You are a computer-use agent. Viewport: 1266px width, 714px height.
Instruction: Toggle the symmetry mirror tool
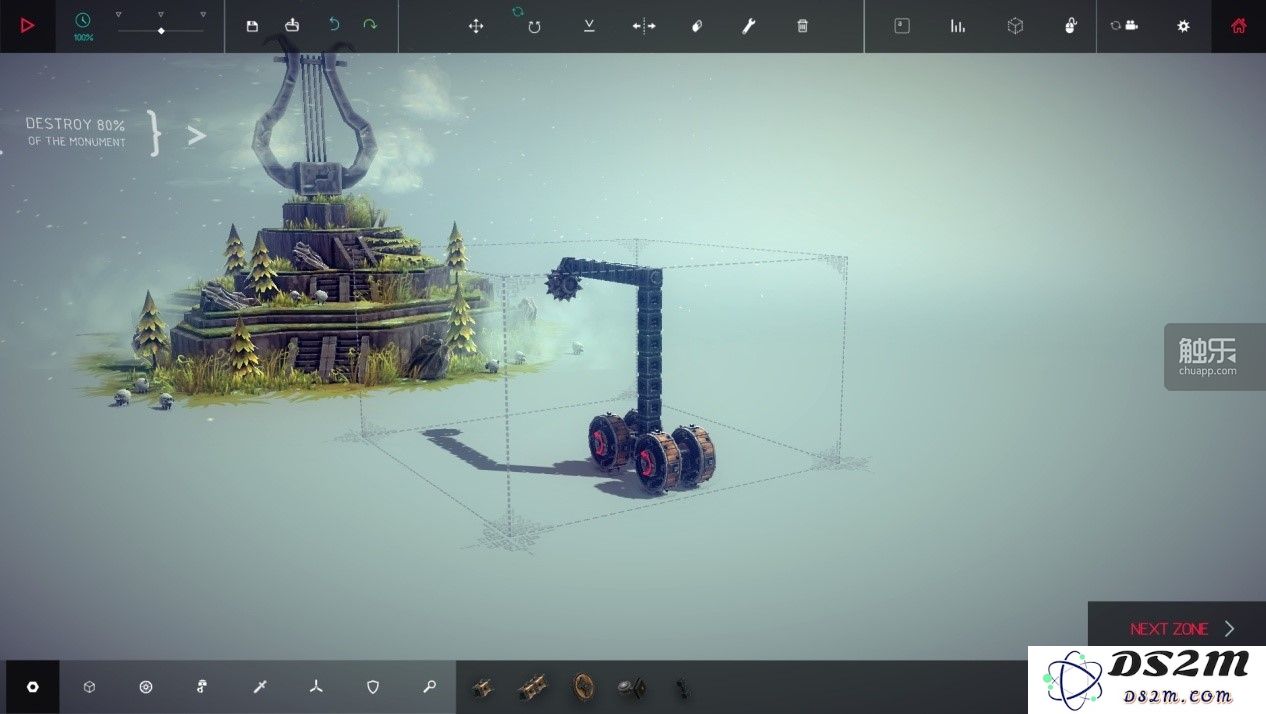[644, 26]
